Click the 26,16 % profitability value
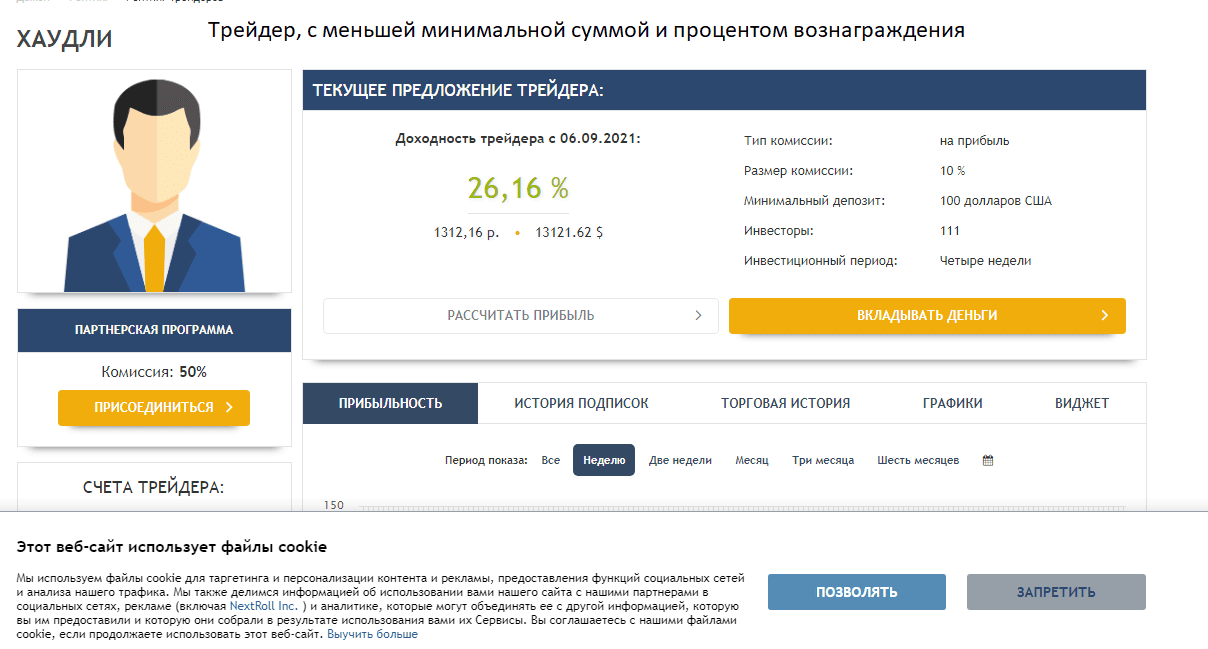This screenshot has width=1208, height=649. [518, 187]
